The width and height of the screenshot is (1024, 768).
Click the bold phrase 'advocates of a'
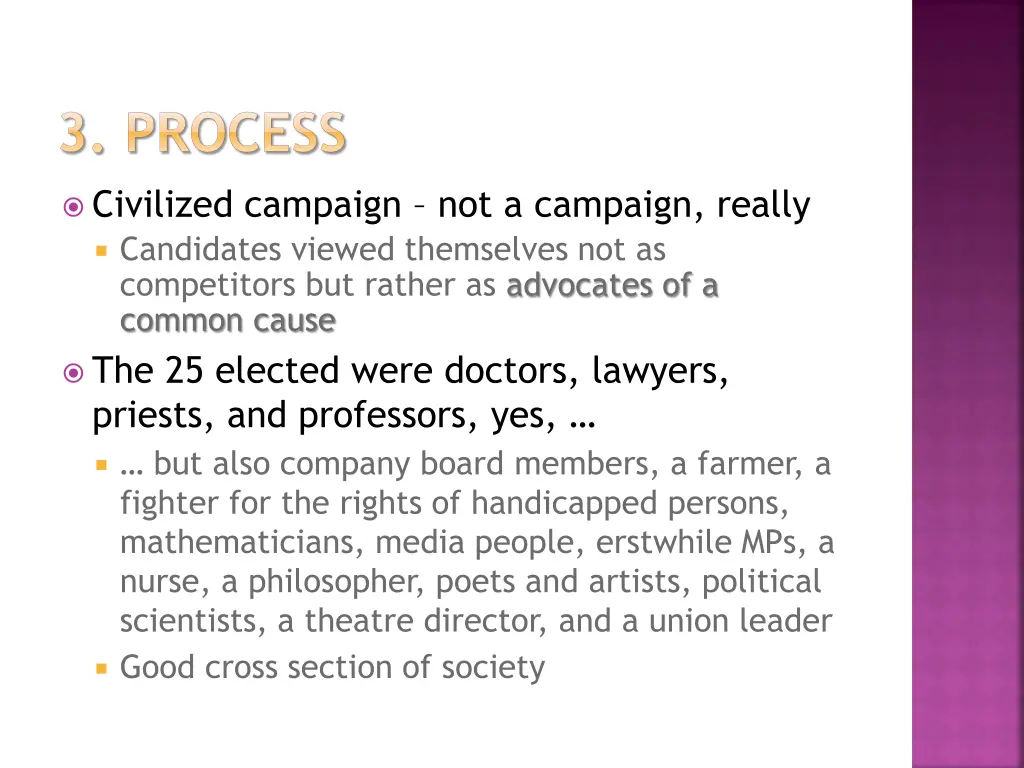point(613,285)
